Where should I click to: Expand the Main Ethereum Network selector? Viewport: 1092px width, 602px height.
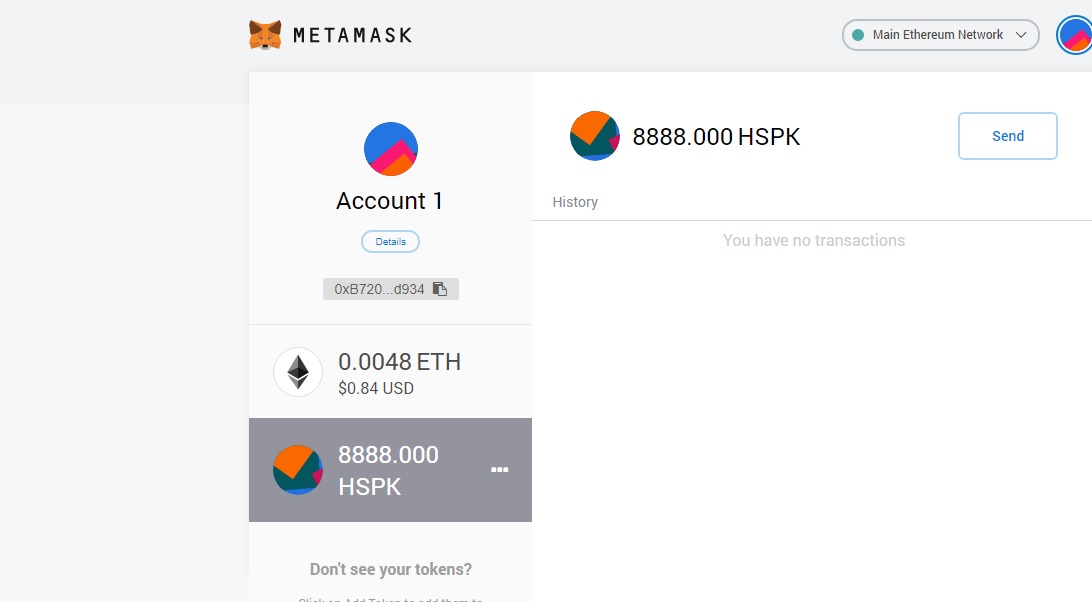point(938,35)
